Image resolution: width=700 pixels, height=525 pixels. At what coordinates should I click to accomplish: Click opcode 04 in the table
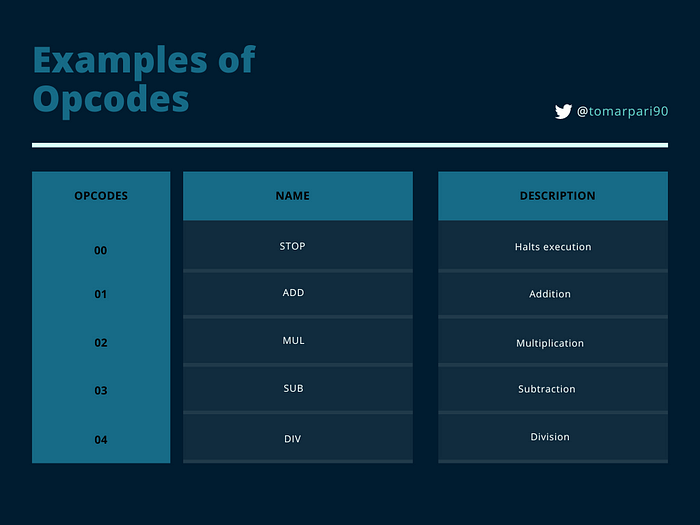pos(100,440)
